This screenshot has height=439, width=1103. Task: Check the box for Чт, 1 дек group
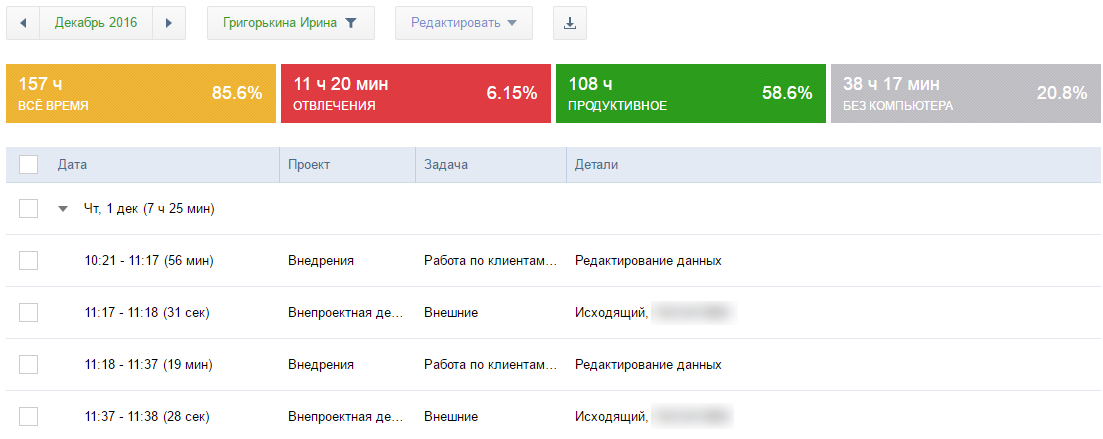(x=28, y=209)
